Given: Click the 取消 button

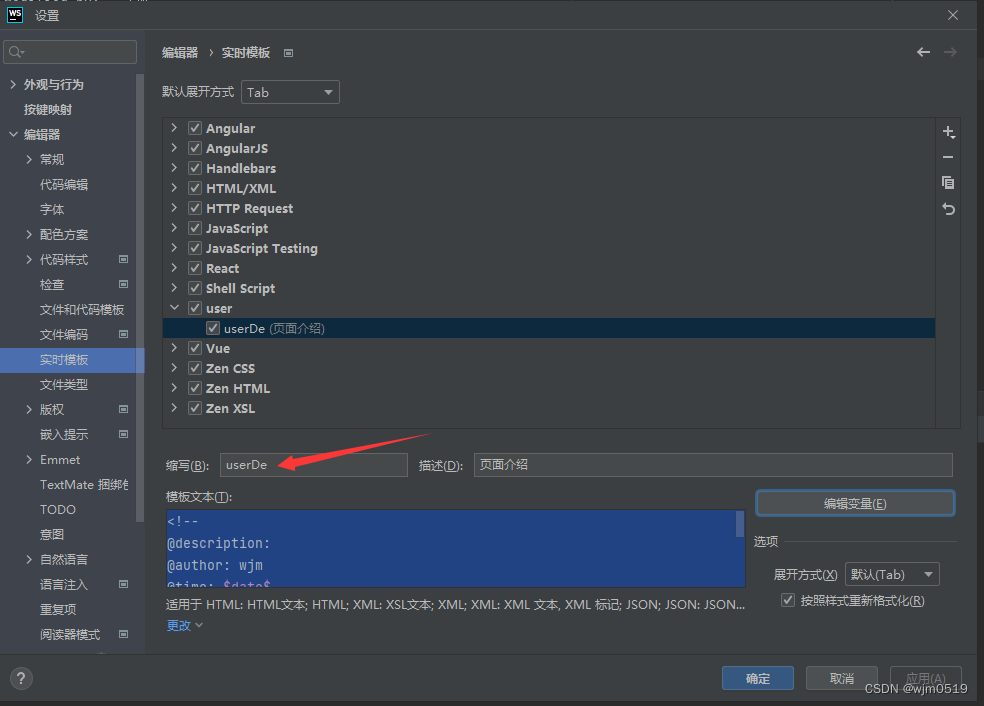Looking at the screenshot, I should coord(842,678).
